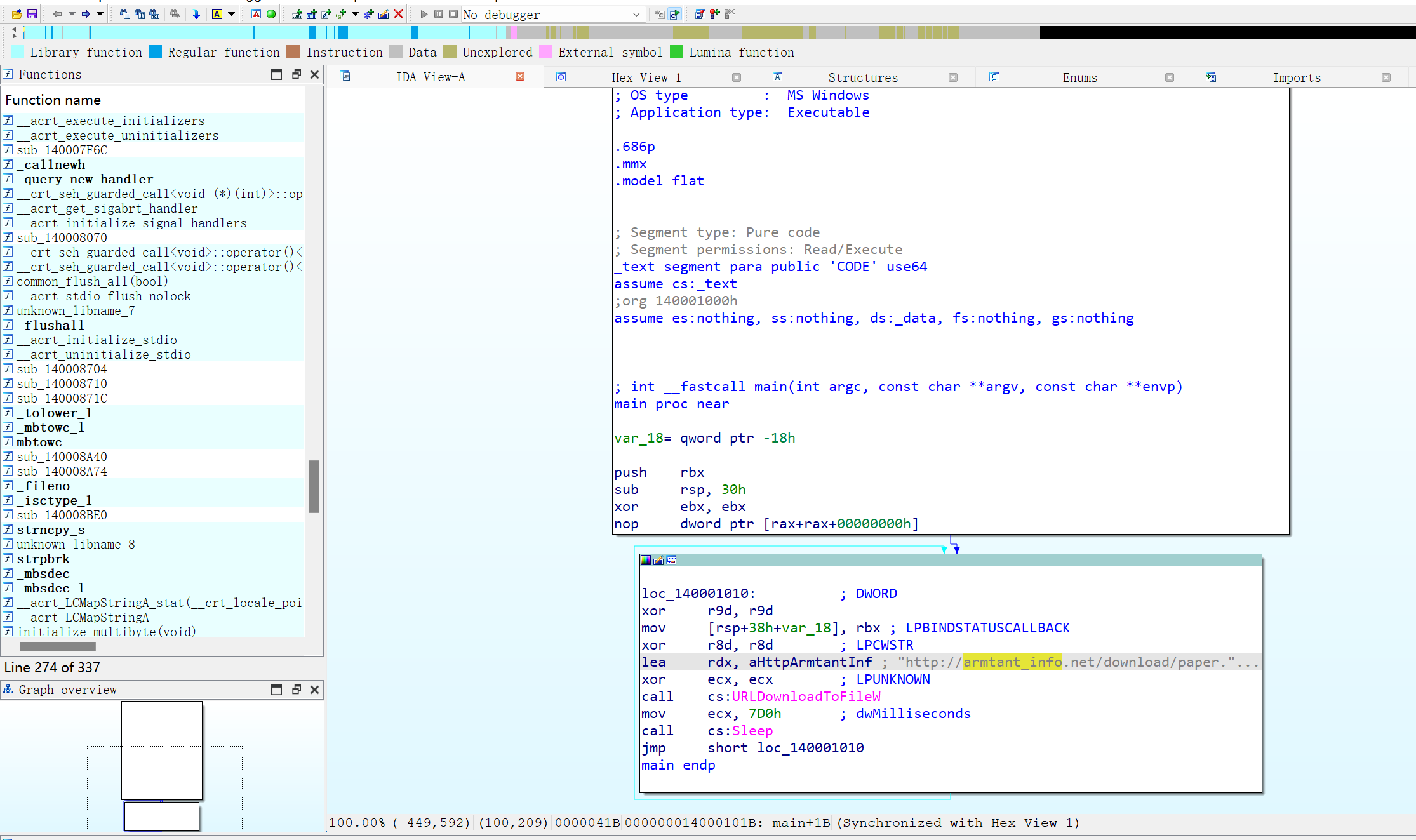Click the breakpoint list toolbar icon
Screen dimensions: 1416x840
(700, 14)
